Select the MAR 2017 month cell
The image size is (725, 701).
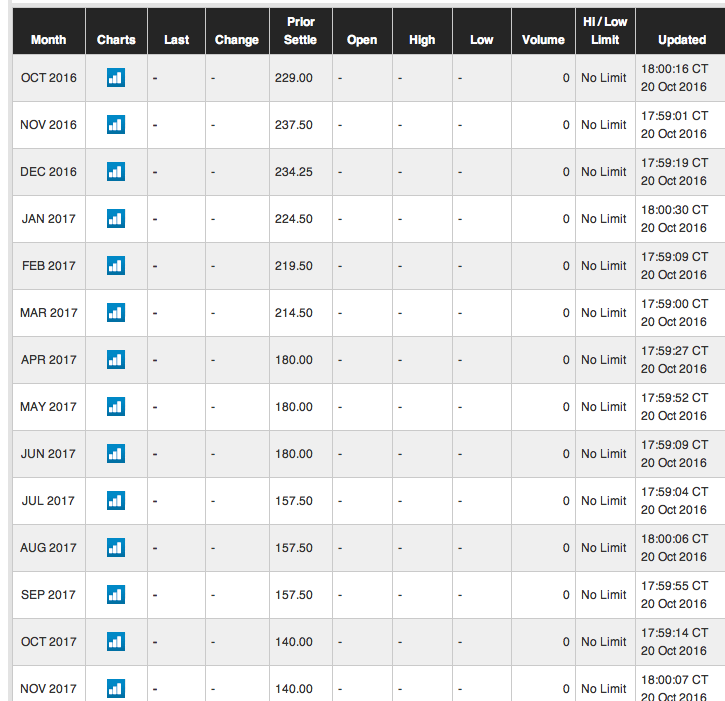(49, 313)
